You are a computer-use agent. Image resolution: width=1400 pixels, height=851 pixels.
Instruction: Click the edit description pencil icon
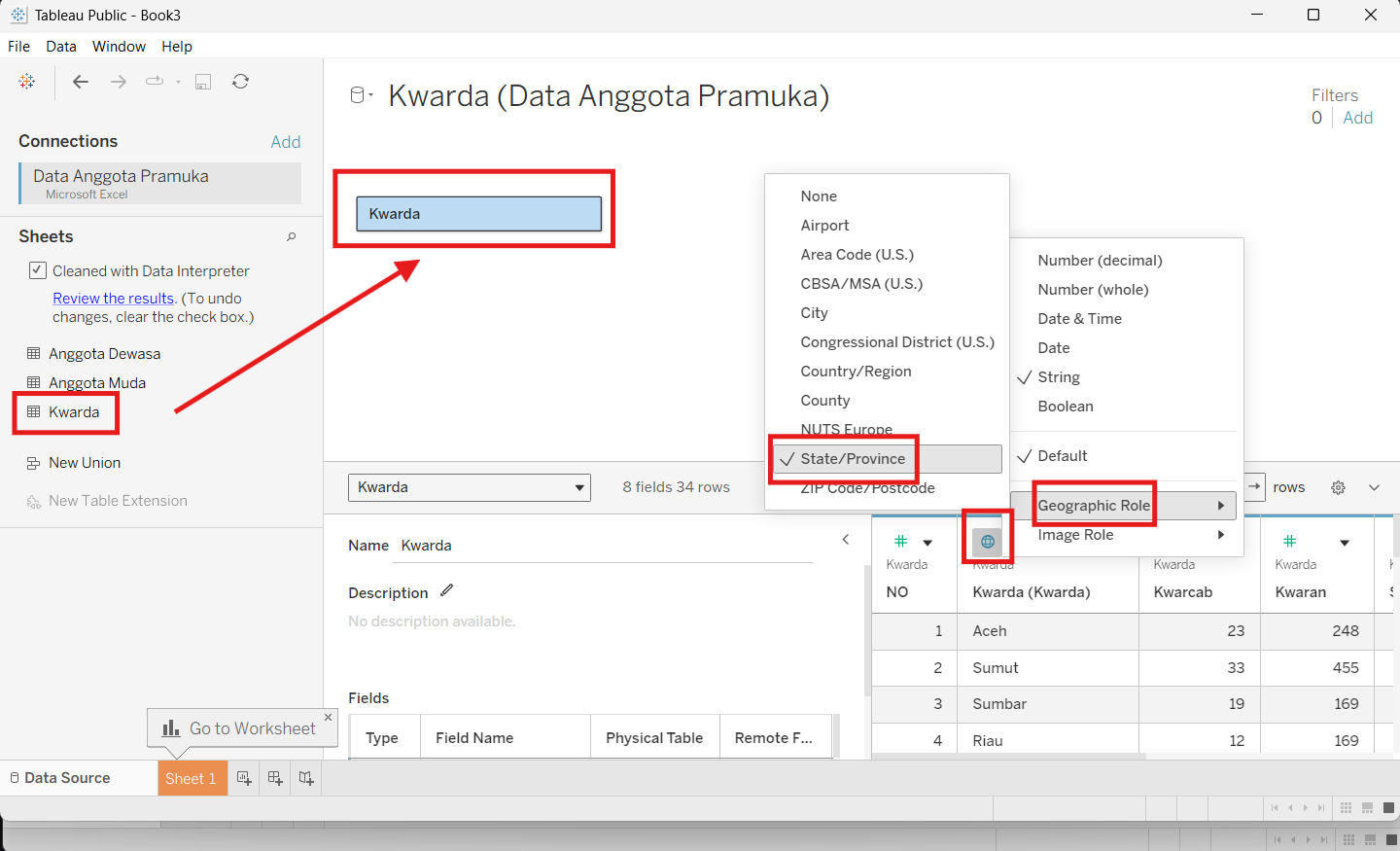pos(447,590)
